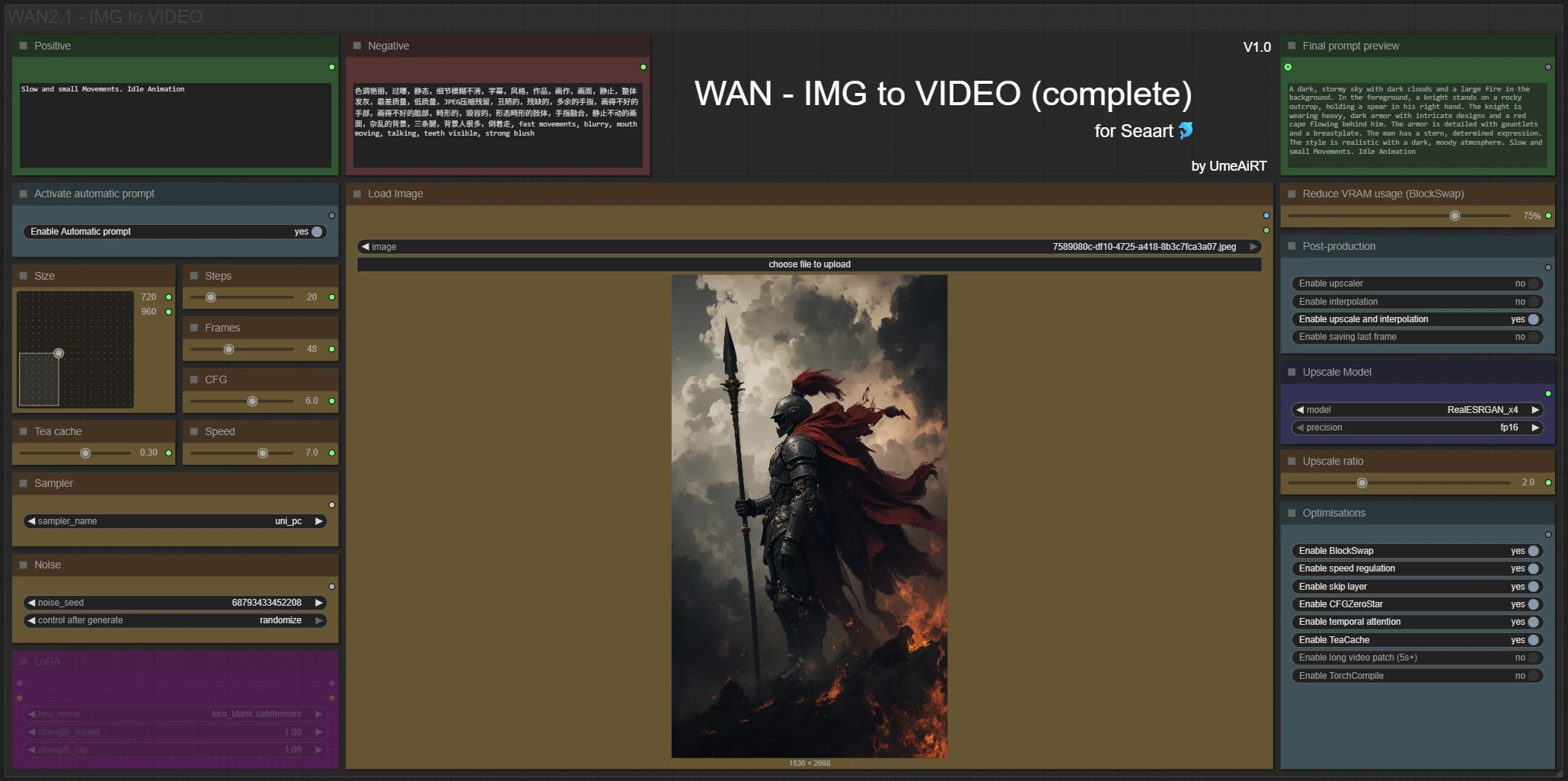The width and height of the screenshot is (1568, 781).
Task: Open the image filename dropdown
Action: click(809, 247)
